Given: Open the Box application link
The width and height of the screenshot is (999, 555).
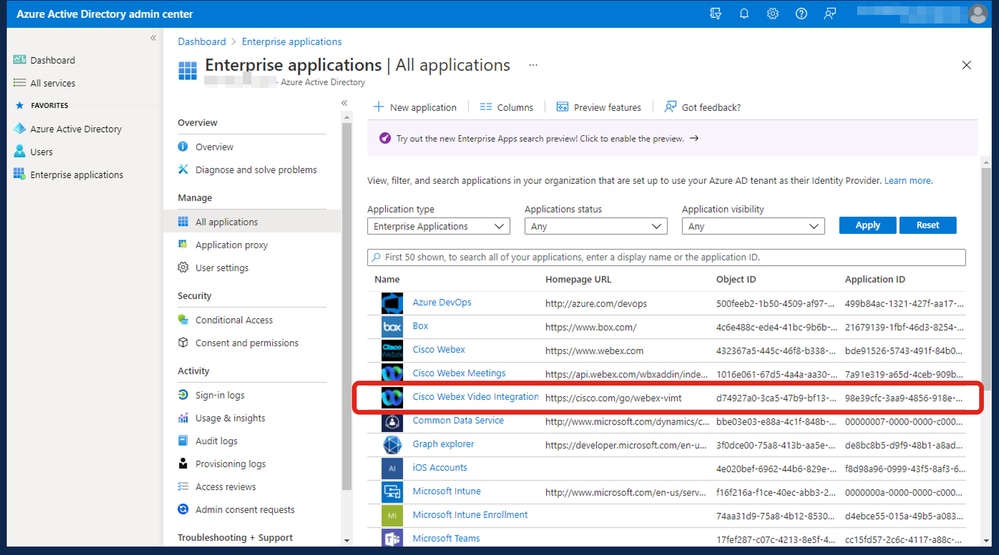Looking at the screenshot, I should [420, 326].
